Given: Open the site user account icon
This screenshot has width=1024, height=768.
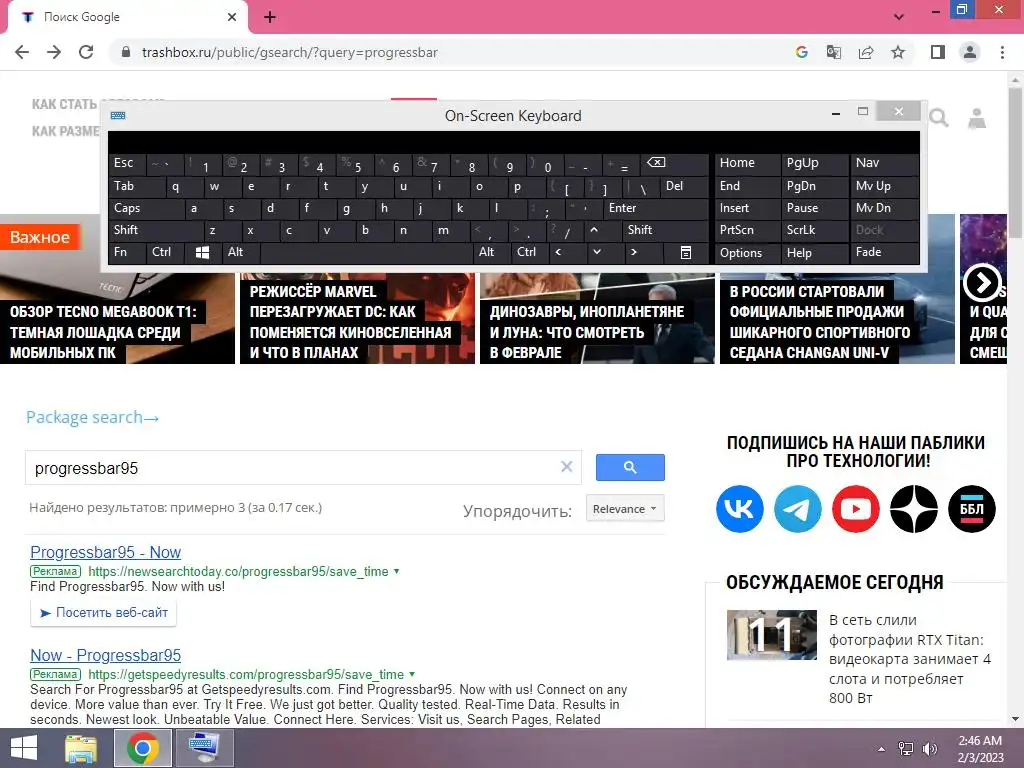Looking at the screenshot, I should [x=977, y=118].
